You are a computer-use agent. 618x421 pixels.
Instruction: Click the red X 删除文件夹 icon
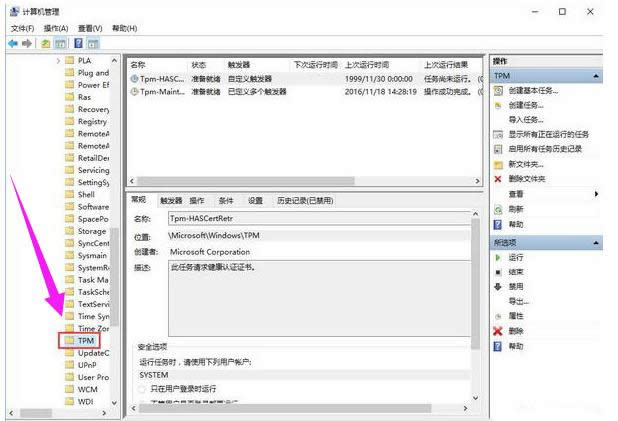point(498,179)
